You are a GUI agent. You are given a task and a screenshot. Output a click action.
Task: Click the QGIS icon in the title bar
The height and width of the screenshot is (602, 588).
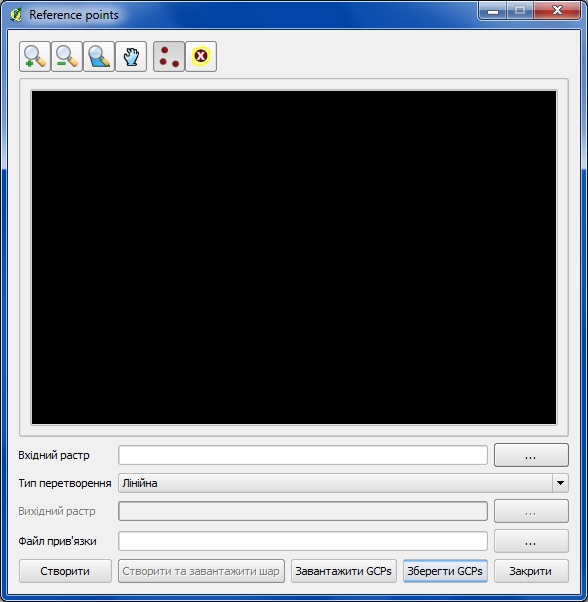coord(16,15)
